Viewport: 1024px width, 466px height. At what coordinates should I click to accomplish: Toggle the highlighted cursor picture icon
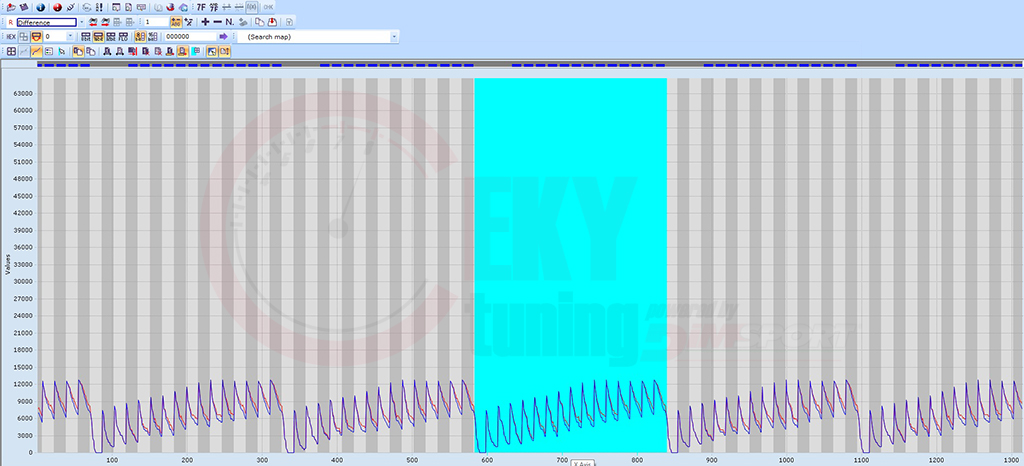click(x=212, y=51)
